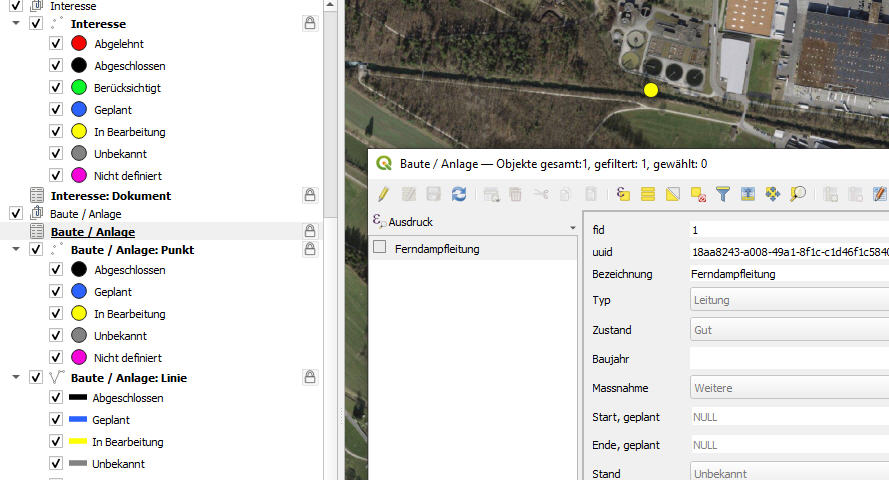
Task: Click the pan map to selected rows icon
Action: pyautogui.click(x=773, y=194)
